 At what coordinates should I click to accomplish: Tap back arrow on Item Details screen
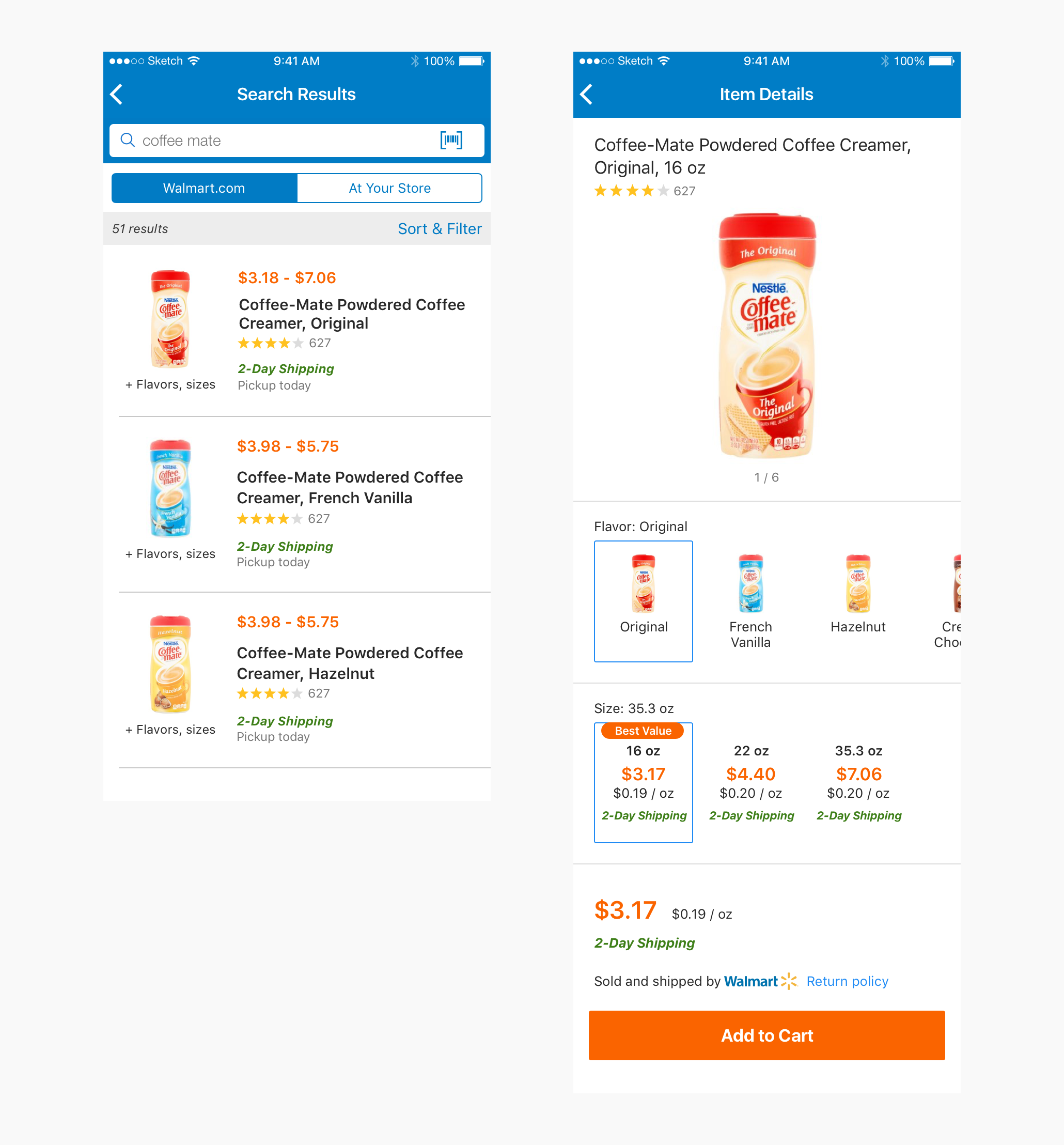click(587, 95)
